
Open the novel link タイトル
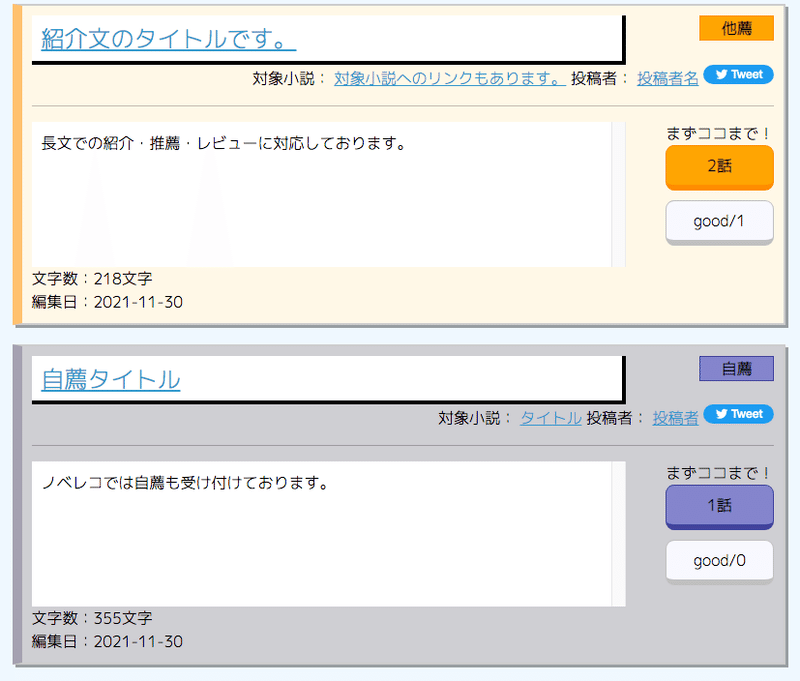(x=551, y=418)
